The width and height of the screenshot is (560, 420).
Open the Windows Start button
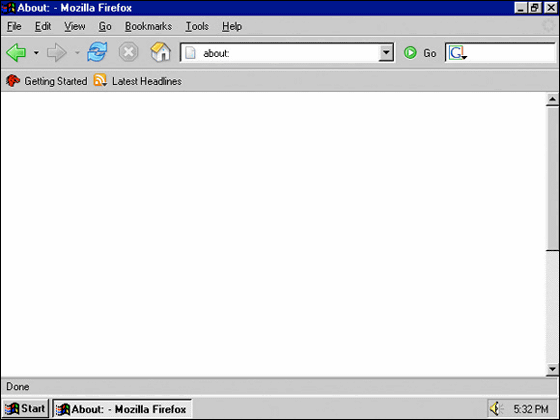coord(25,409)
